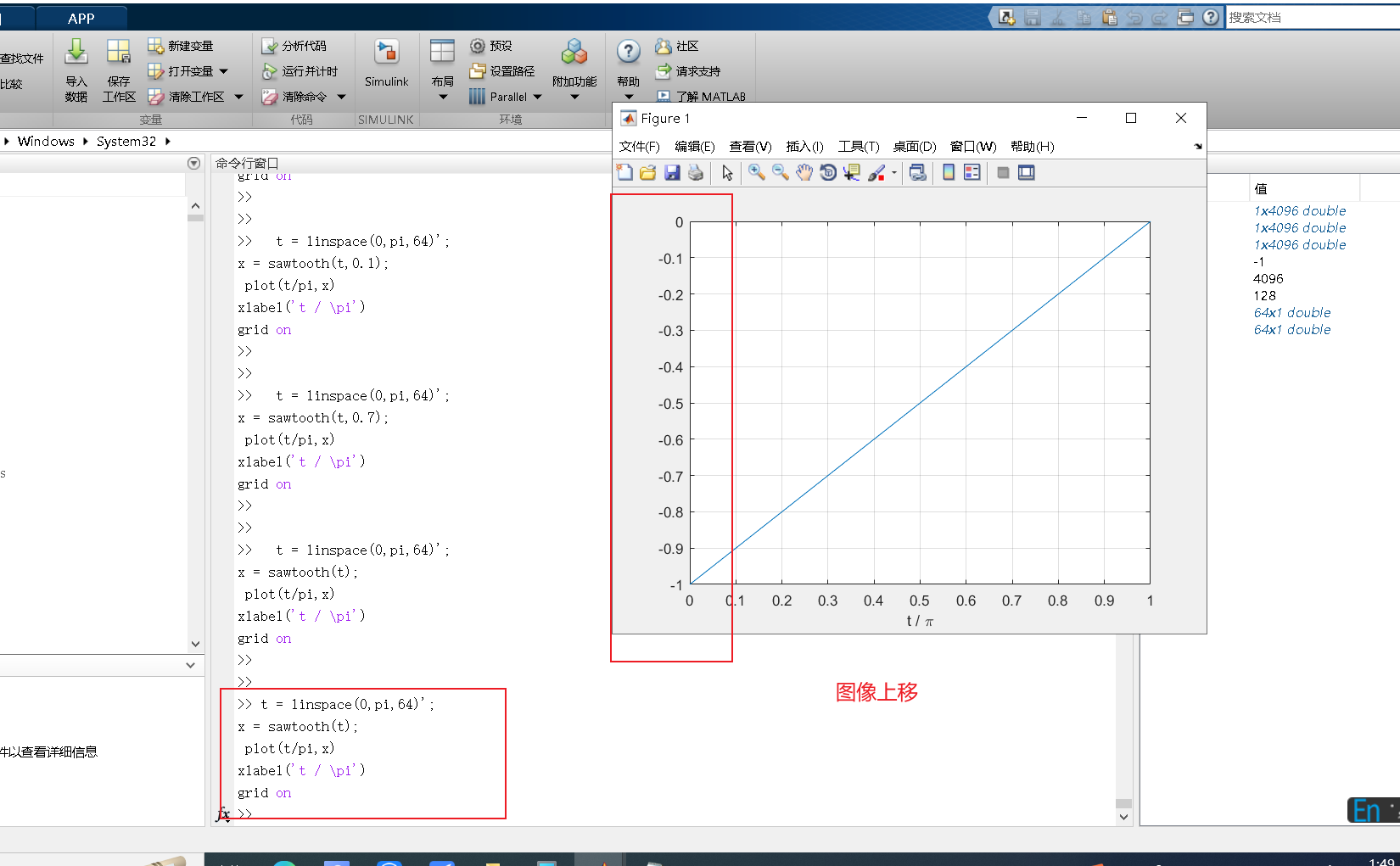The height and width of the screenshot is (866, 1400).
Task: Click 请求支持 request support
Action: coord(688,71)
